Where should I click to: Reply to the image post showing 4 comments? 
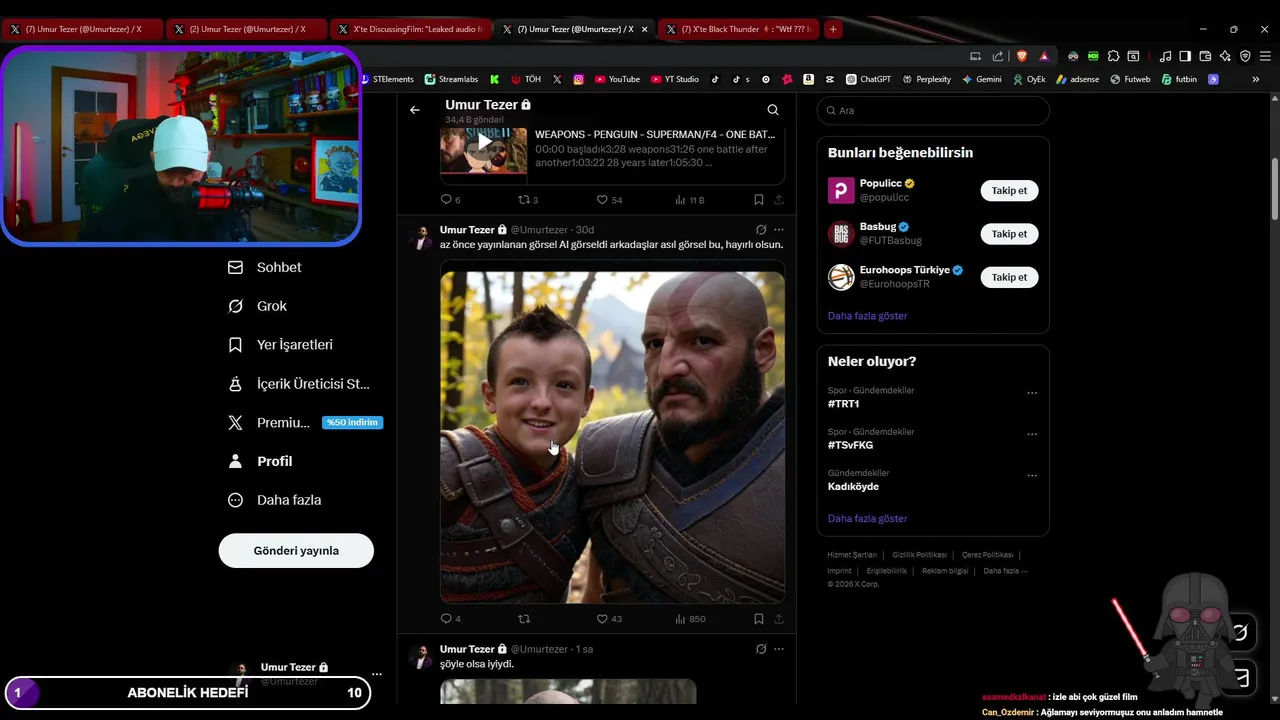point(450,619)
